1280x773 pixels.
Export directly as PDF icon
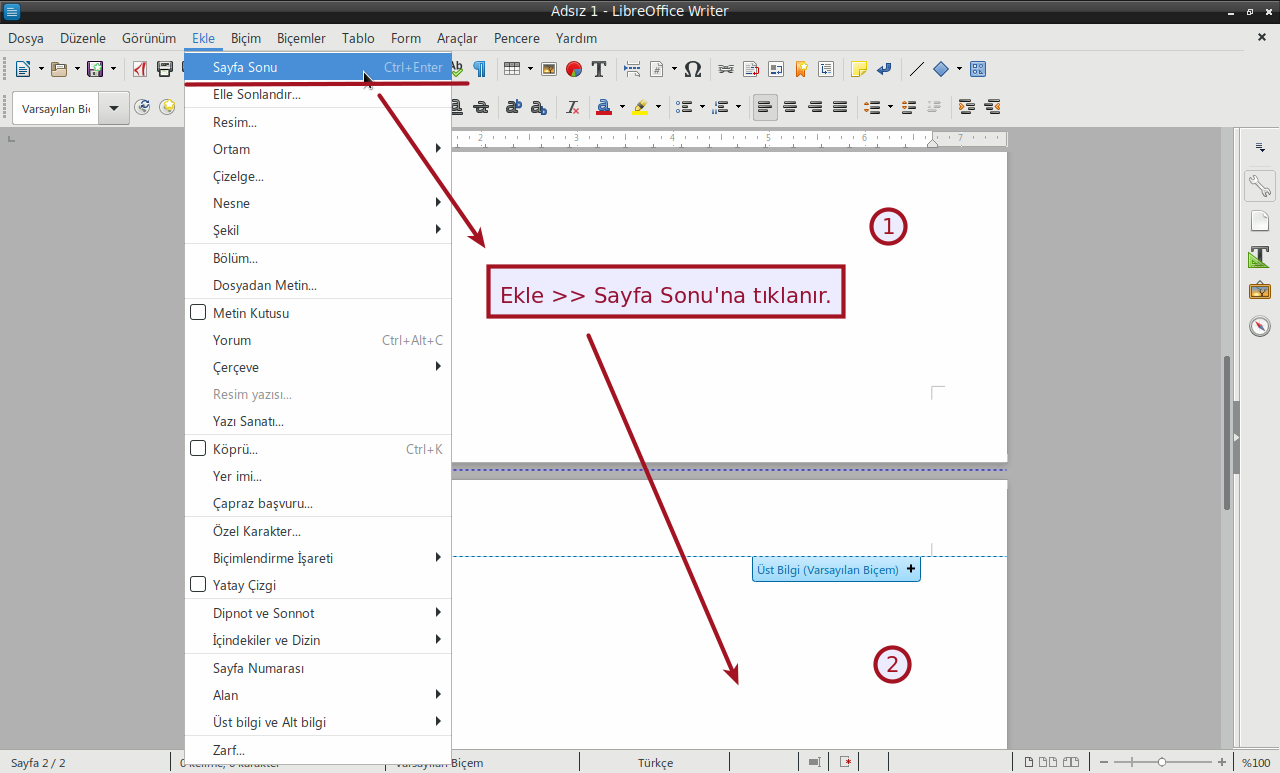(x=140, y=69)
